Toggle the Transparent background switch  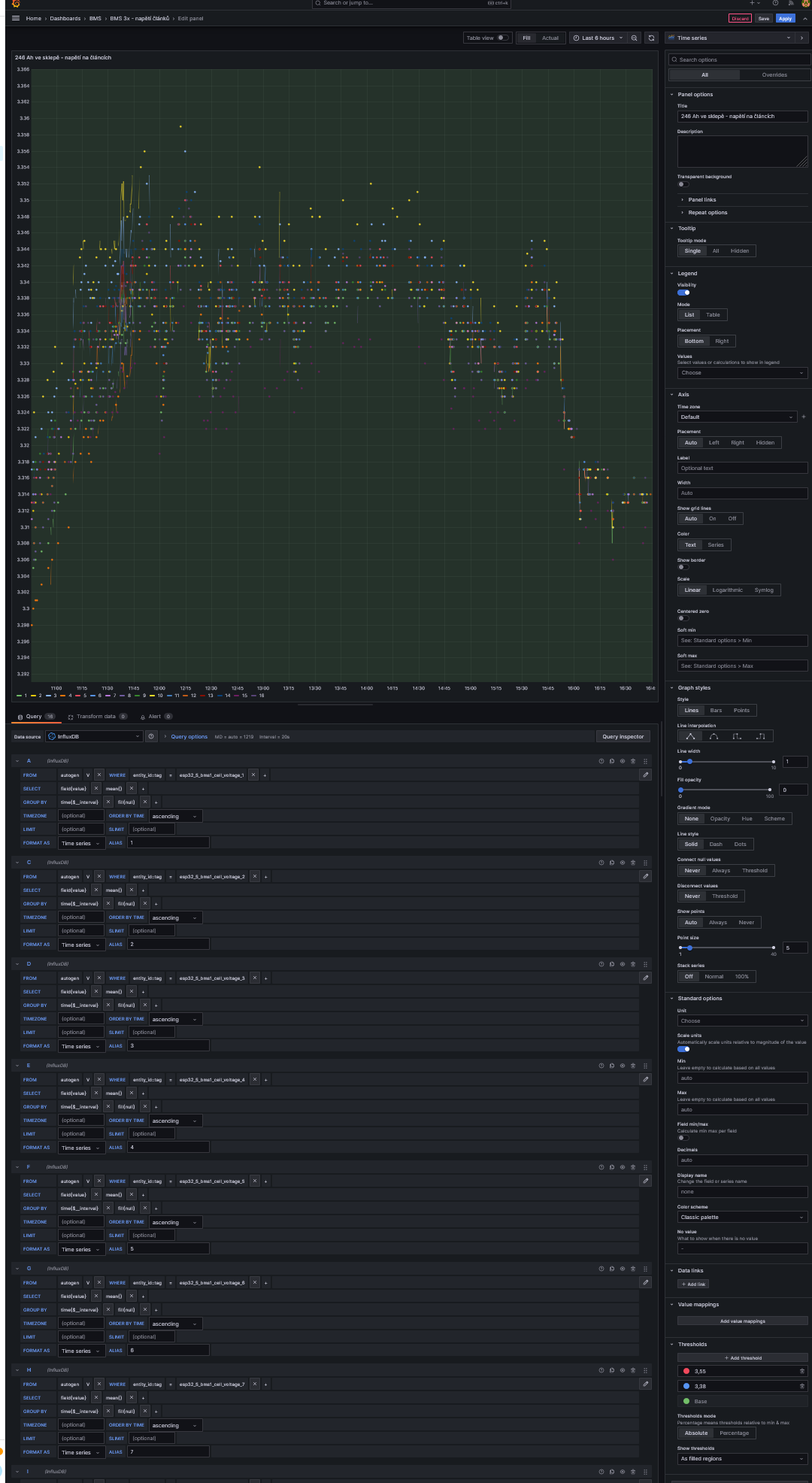pos(683,184)
